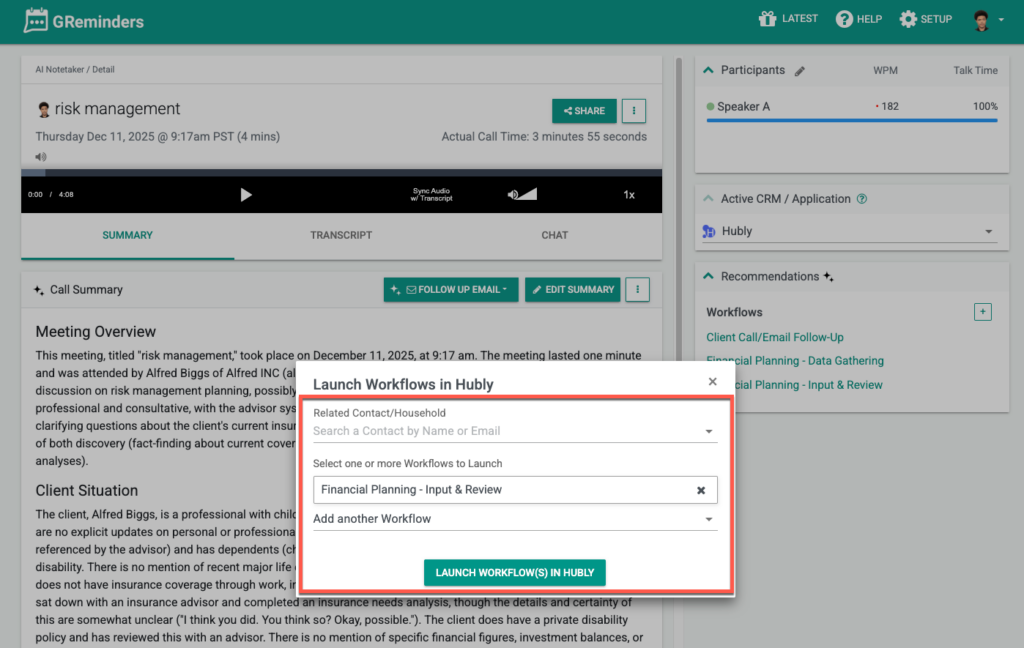Click the audio progress bar
Viewport: 1024px width, 648px height.
click(x=341, y=172)
